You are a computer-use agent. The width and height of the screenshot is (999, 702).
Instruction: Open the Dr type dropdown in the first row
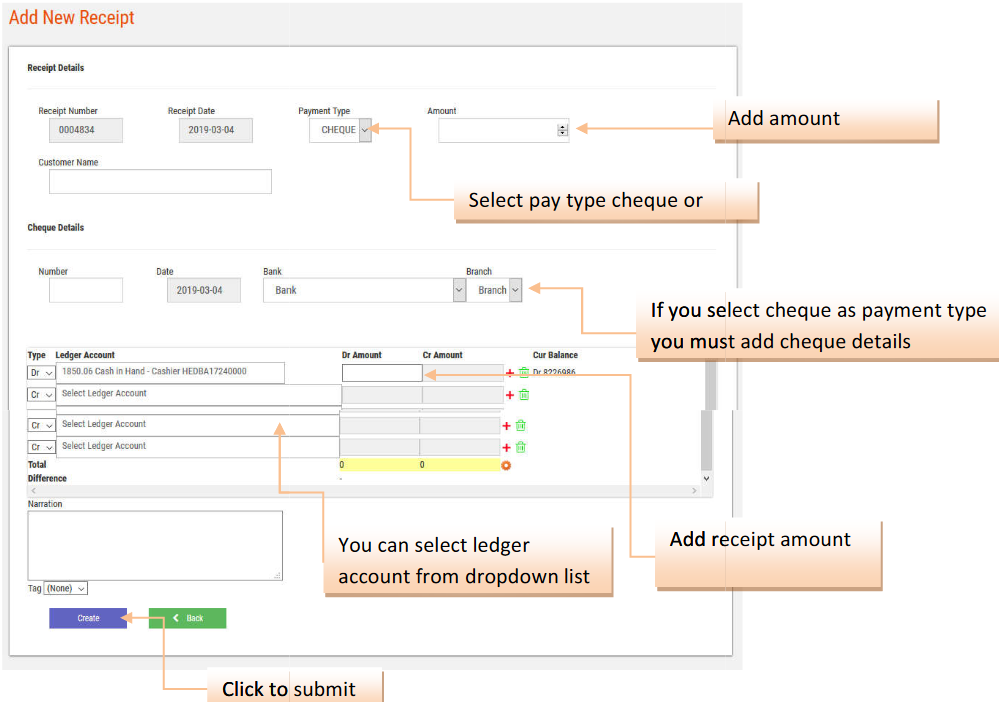(41, 372)
